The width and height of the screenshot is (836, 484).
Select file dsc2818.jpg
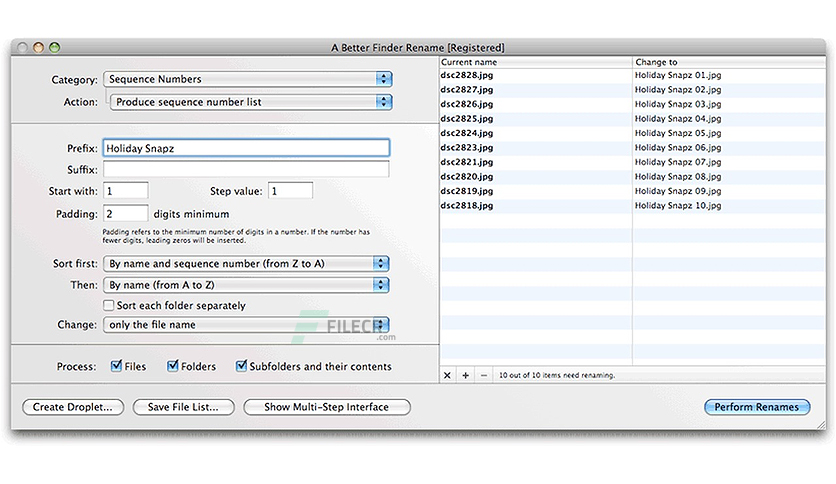tap(467, 205)
